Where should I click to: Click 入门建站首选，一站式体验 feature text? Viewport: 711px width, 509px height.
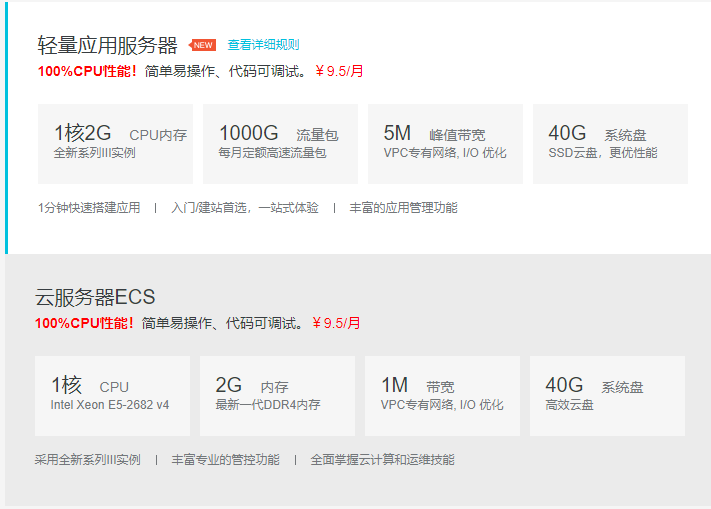245,208
